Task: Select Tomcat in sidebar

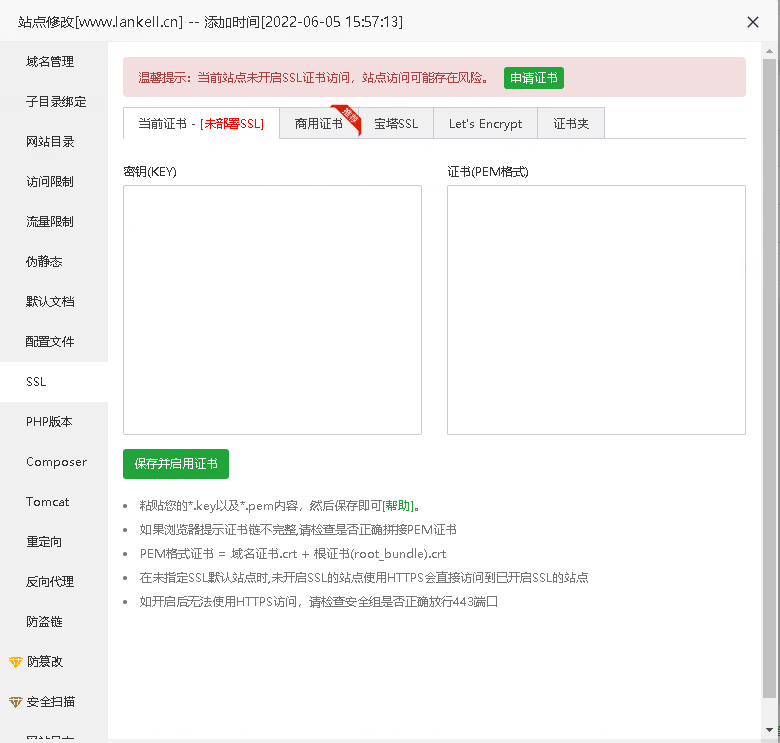Action: click(48, 502)
